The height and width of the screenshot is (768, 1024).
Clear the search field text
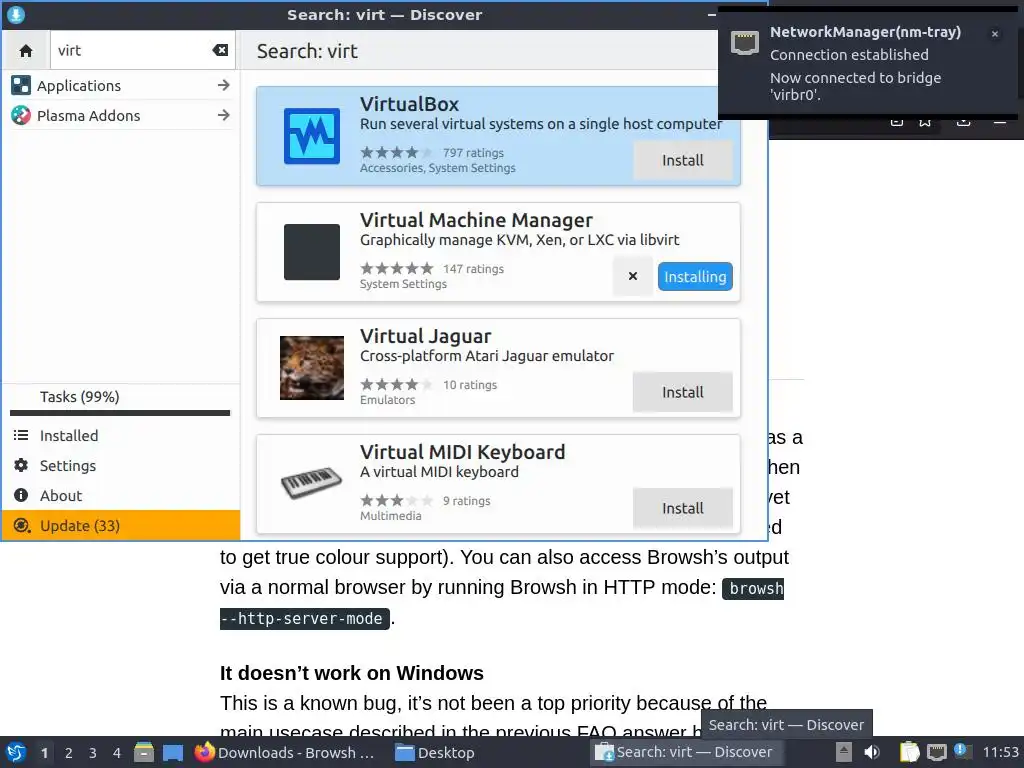tap(220, 50)
